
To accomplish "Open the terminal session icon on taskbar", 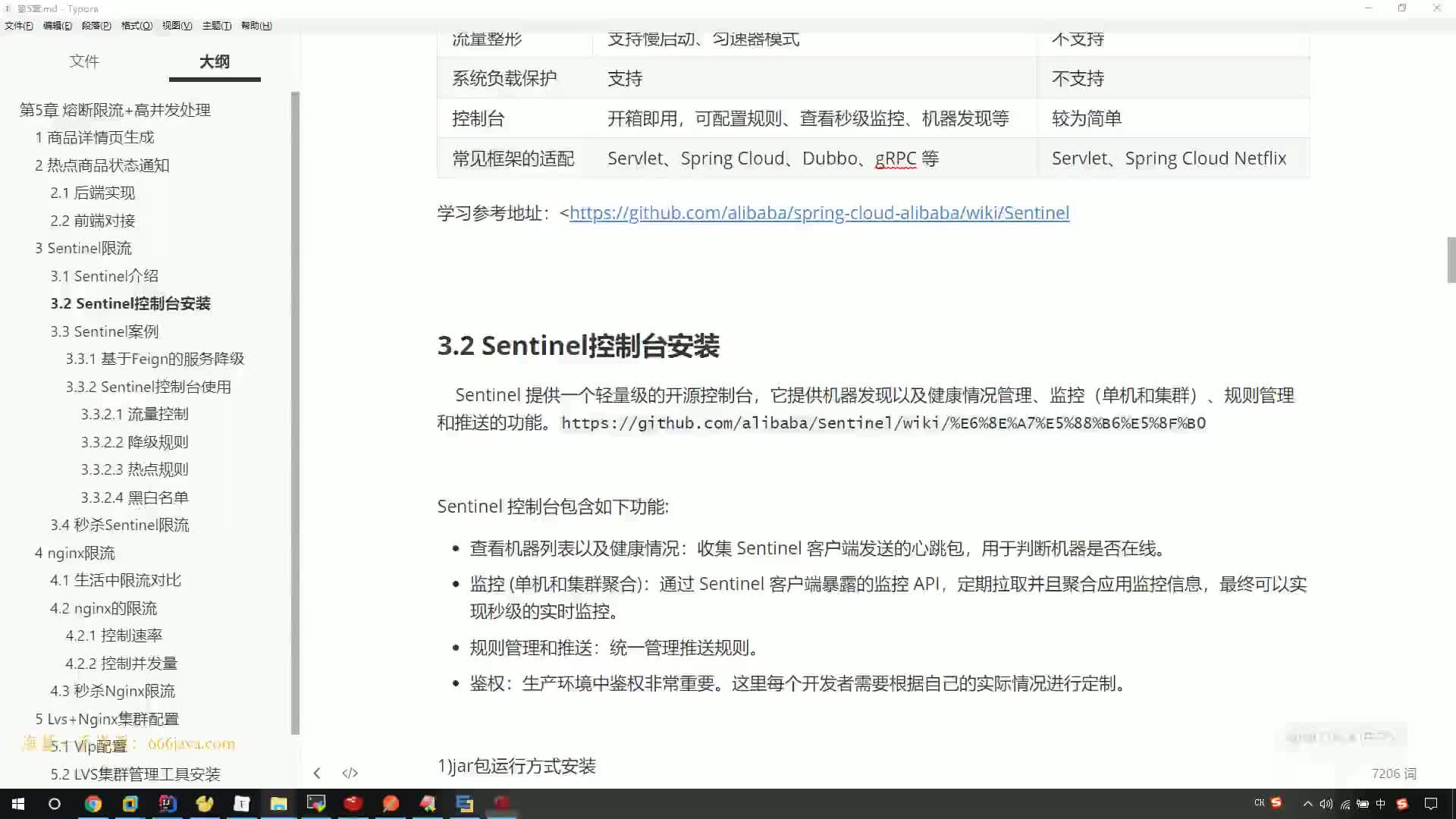I will click(316, 804).
